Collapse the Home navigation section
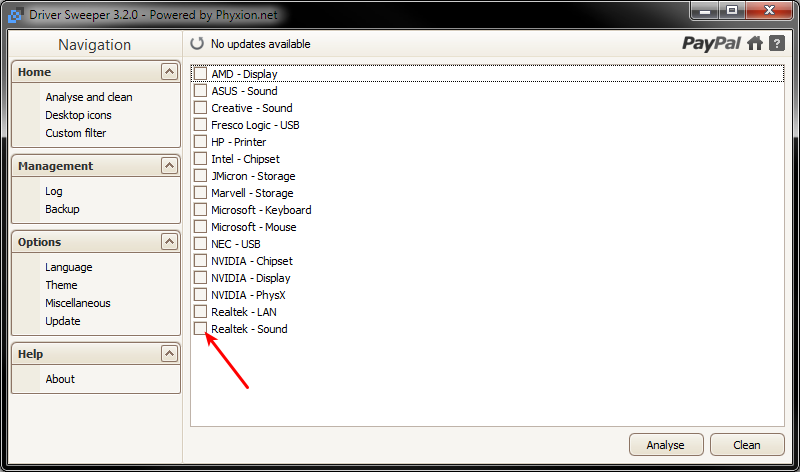The image size is (800, 472). (x=169, y=71)
